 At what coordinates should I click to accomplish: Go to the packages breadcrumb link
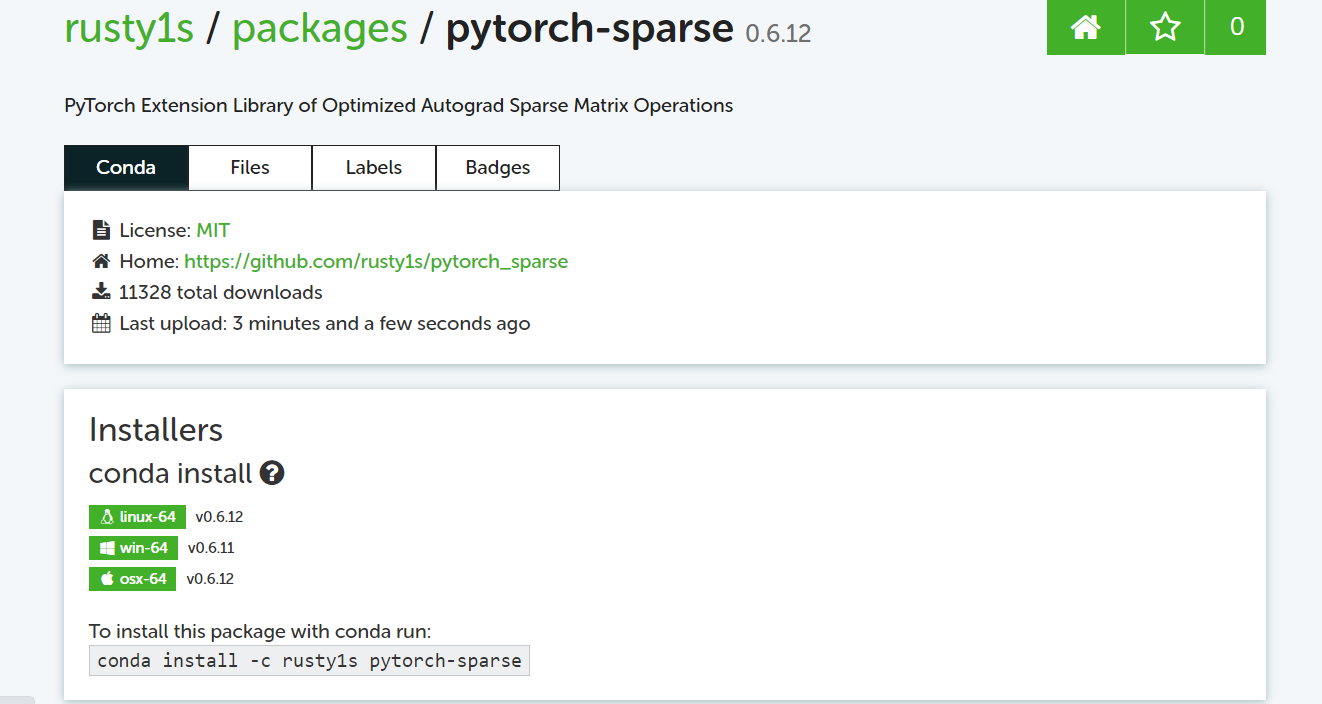point(320,28)
